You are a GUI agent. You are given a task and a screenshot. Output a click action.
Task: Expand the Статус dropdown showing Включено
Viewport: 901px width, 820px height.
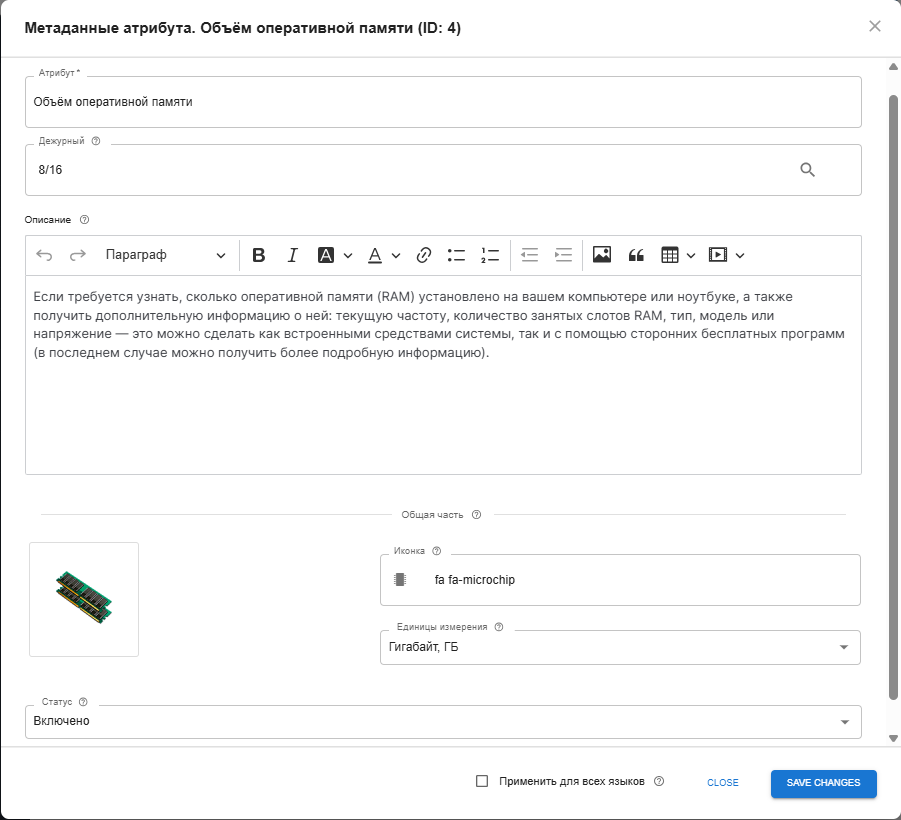(845, 721)
